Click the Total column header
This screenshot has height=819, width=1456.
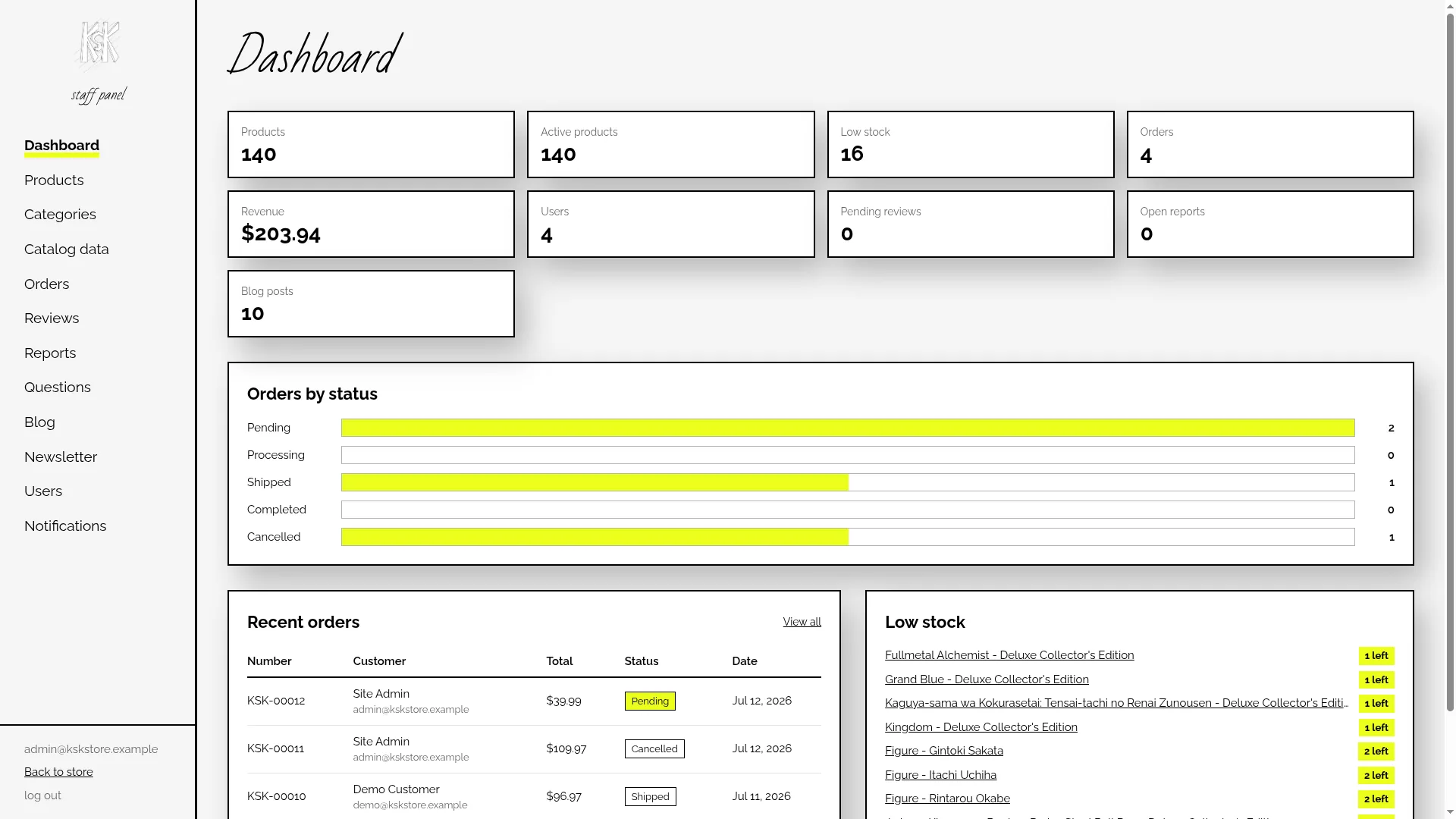(x=560, y=661)
